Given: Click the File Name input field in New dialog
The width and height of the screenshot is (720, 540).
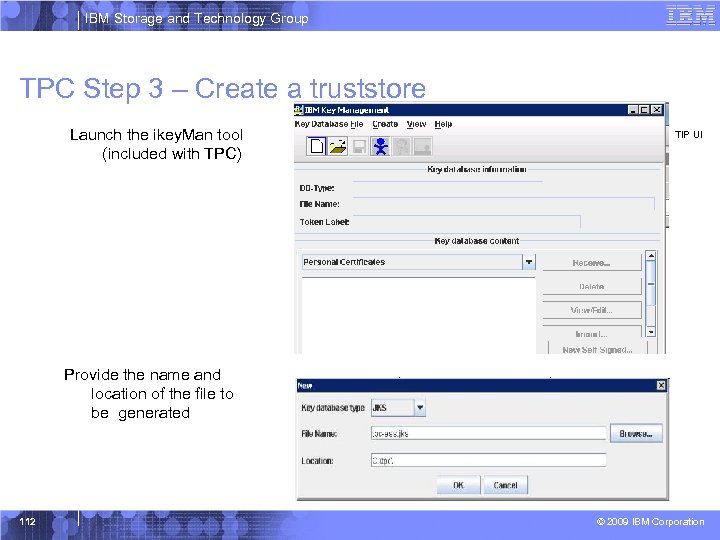Looking at the screenshot, I should point(489,433).
